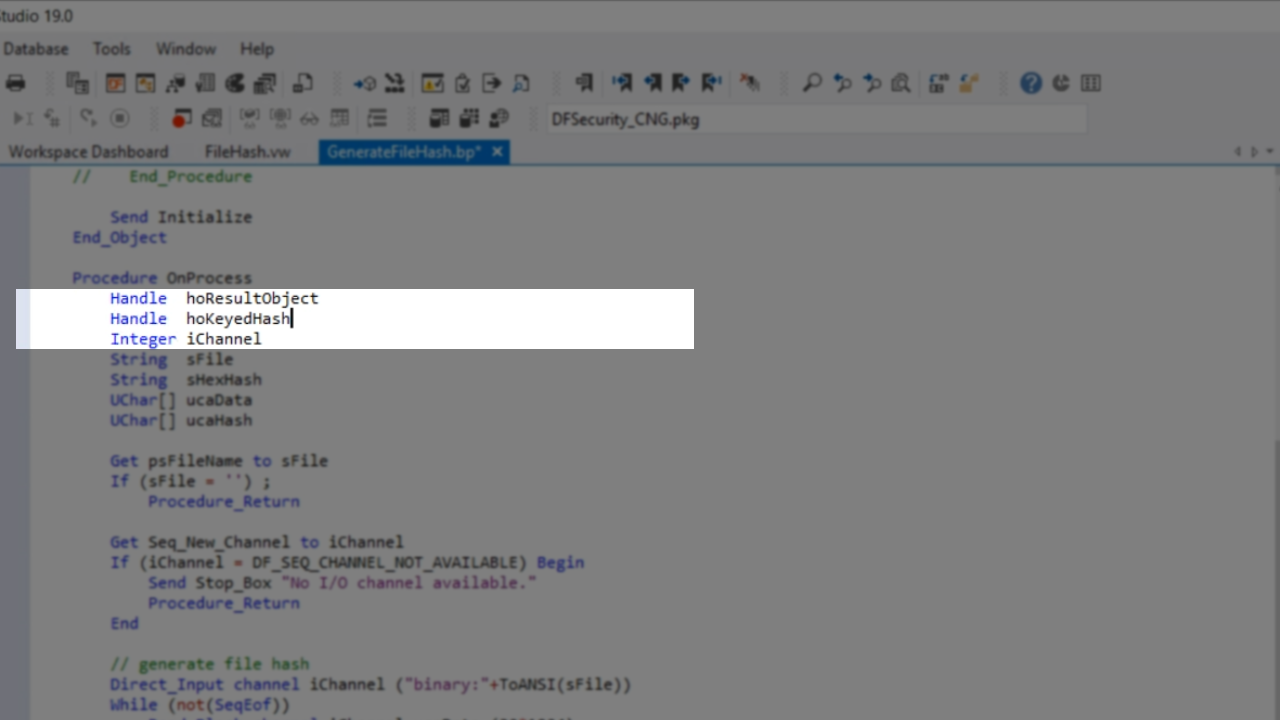Click the Find magnifying glass icon
The width and height of the screenshot is (1280, 720).
pyautogui.click(x=812, y=83)
